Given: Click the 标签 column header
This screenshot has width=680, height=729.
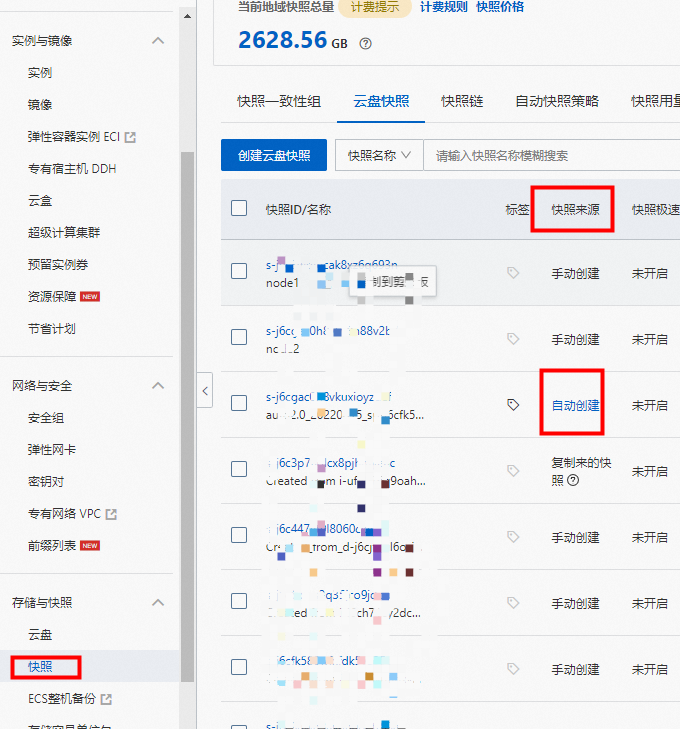Looking at the screenshot, I should (x=517, y=210).
